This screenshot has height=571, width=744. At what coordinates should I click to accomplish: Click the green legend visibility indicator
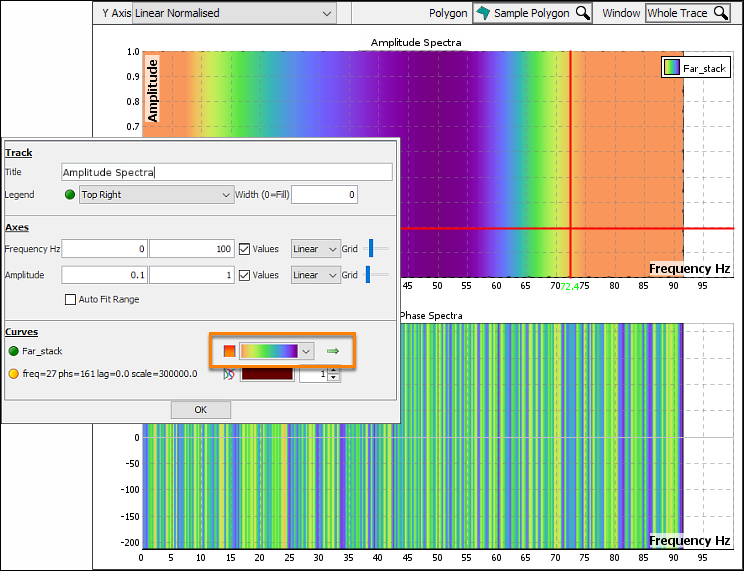[x=70, y=195]
